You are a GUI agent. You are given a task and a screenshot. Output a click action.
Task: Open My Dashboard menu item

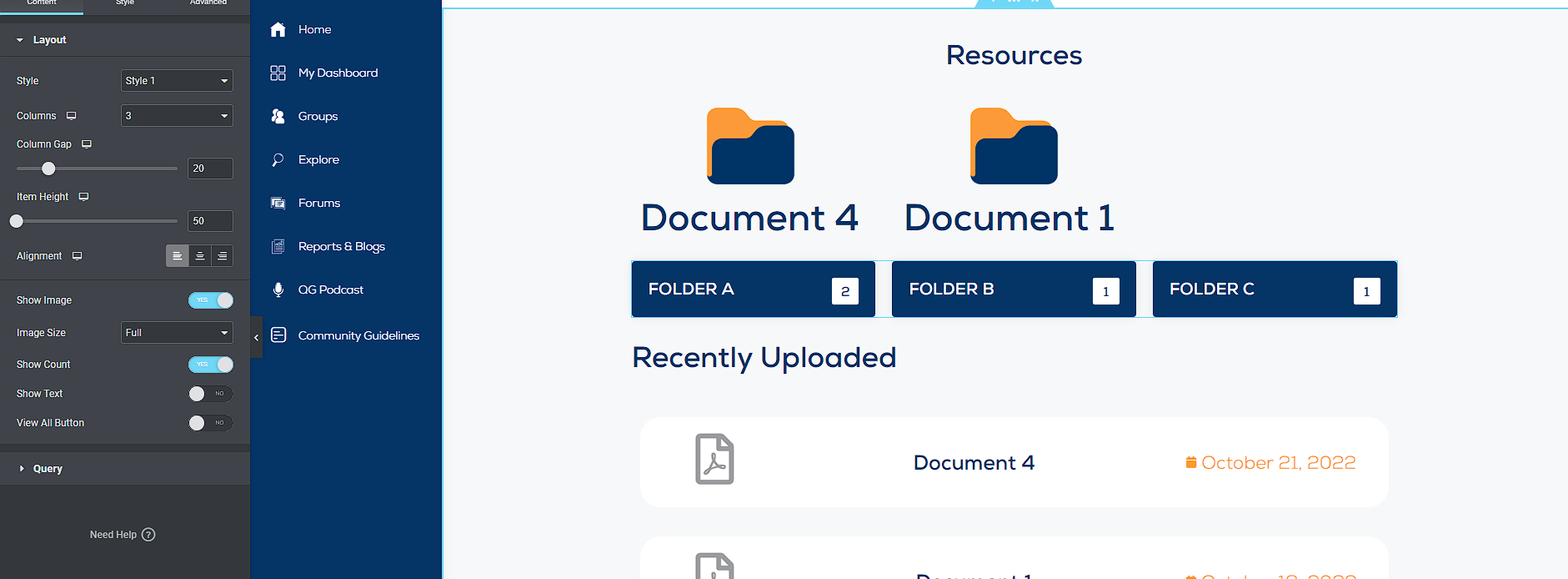coord(338,73)
